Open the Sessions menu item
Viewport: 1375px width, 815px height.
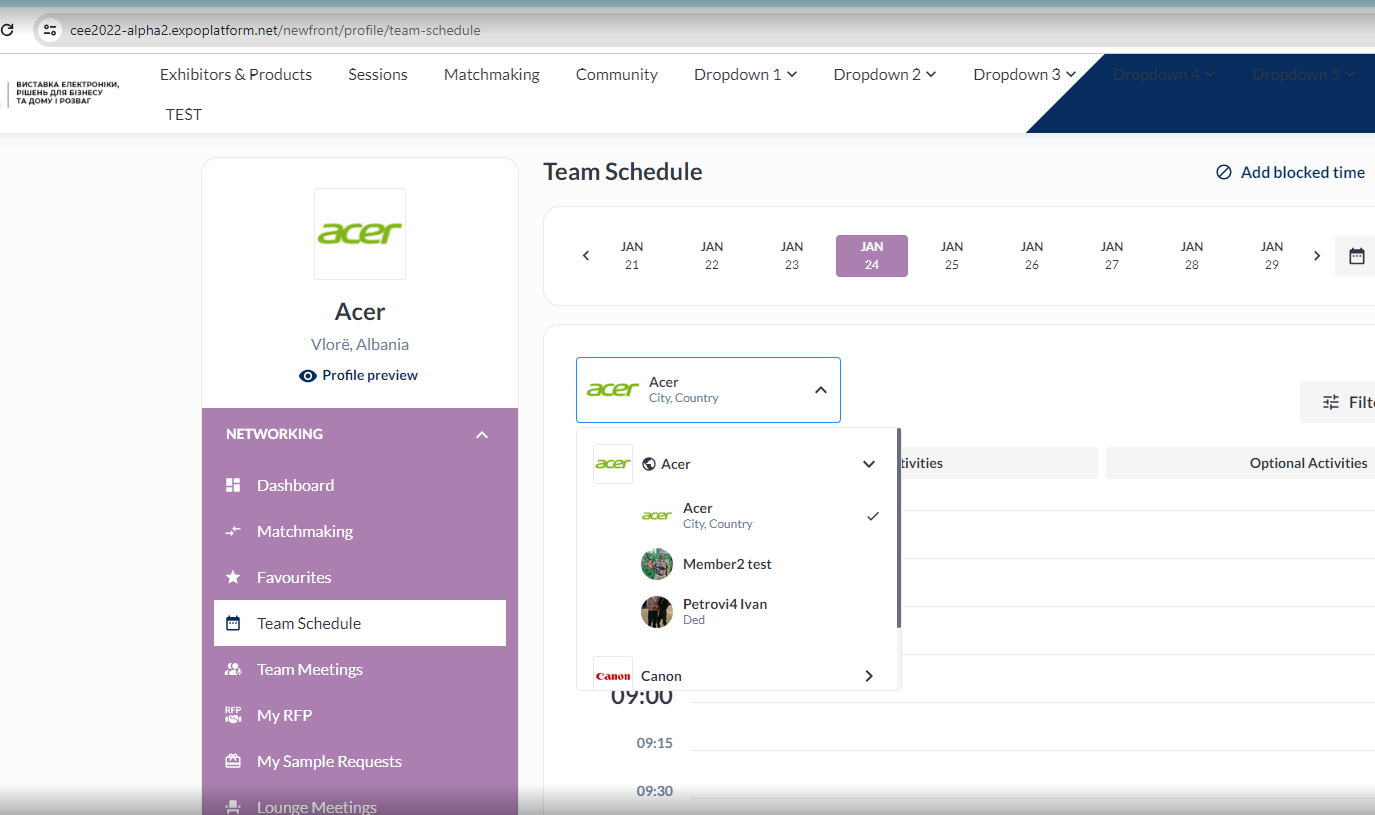377,74
